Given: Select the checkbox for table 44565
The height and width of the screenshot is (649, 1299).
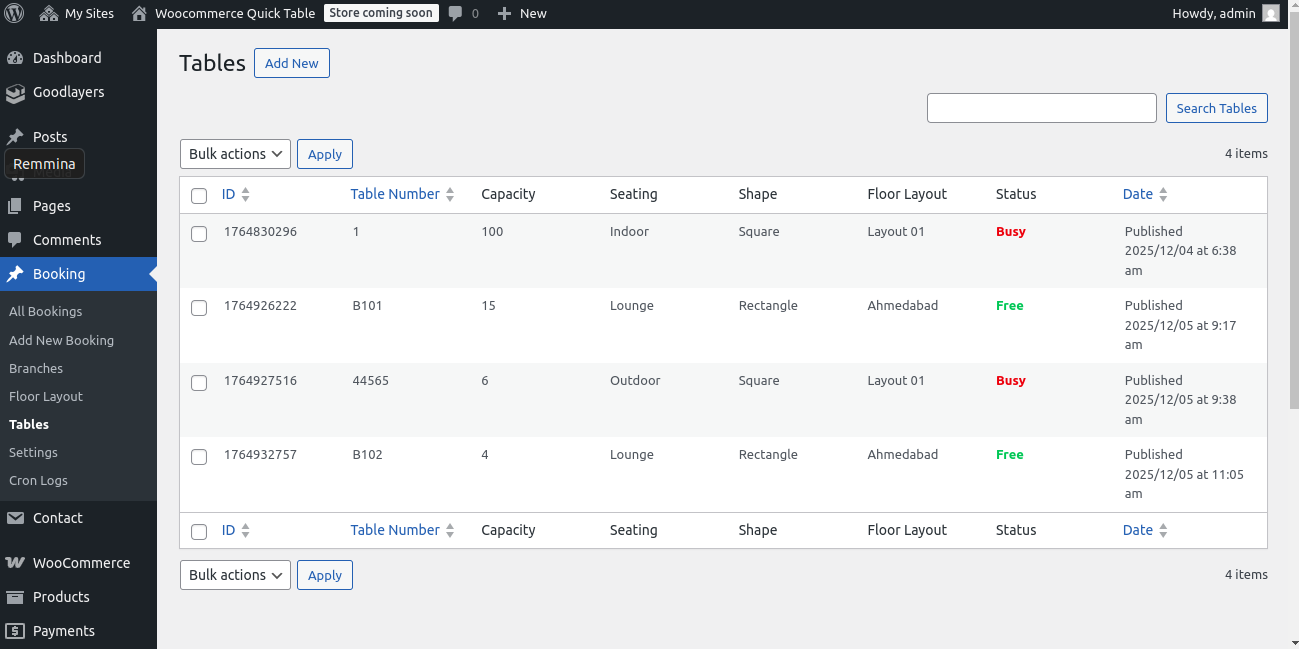Looking at the screenshot, I should [199, 383].
